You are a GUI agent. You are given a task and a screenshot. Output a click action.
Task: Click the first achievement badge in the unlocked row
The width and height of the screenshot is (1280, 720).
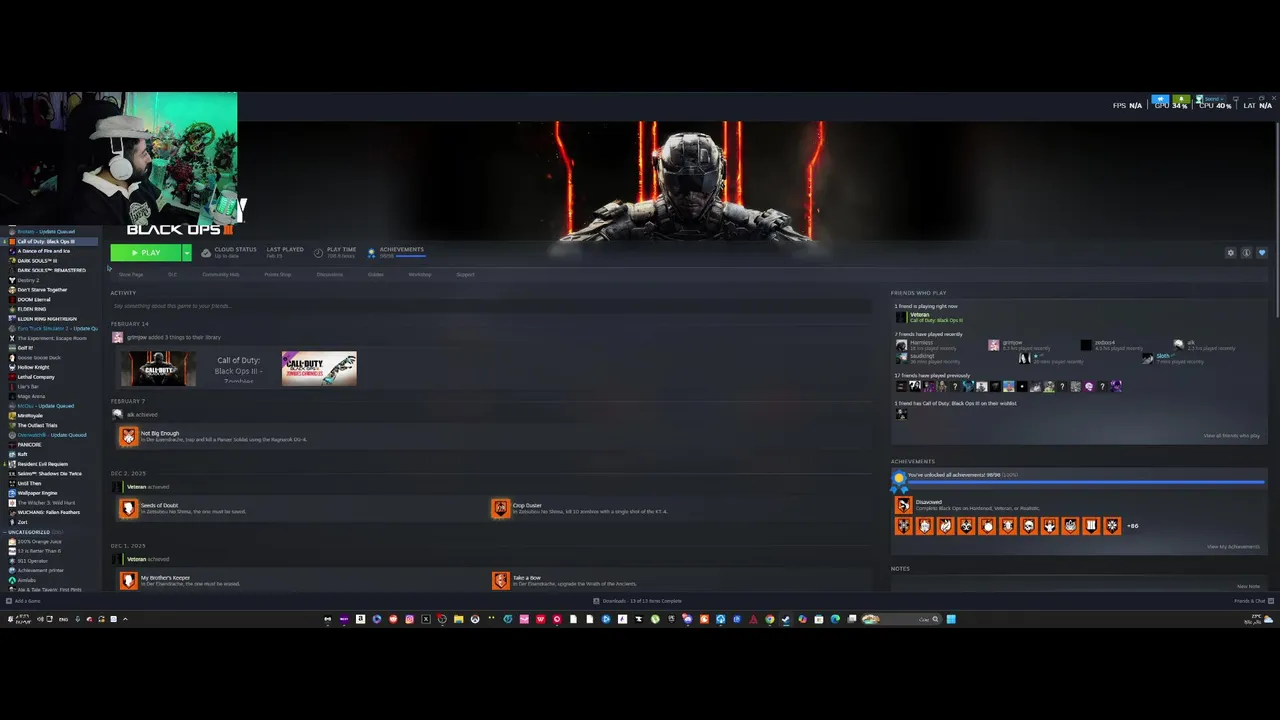pos(904,526)
